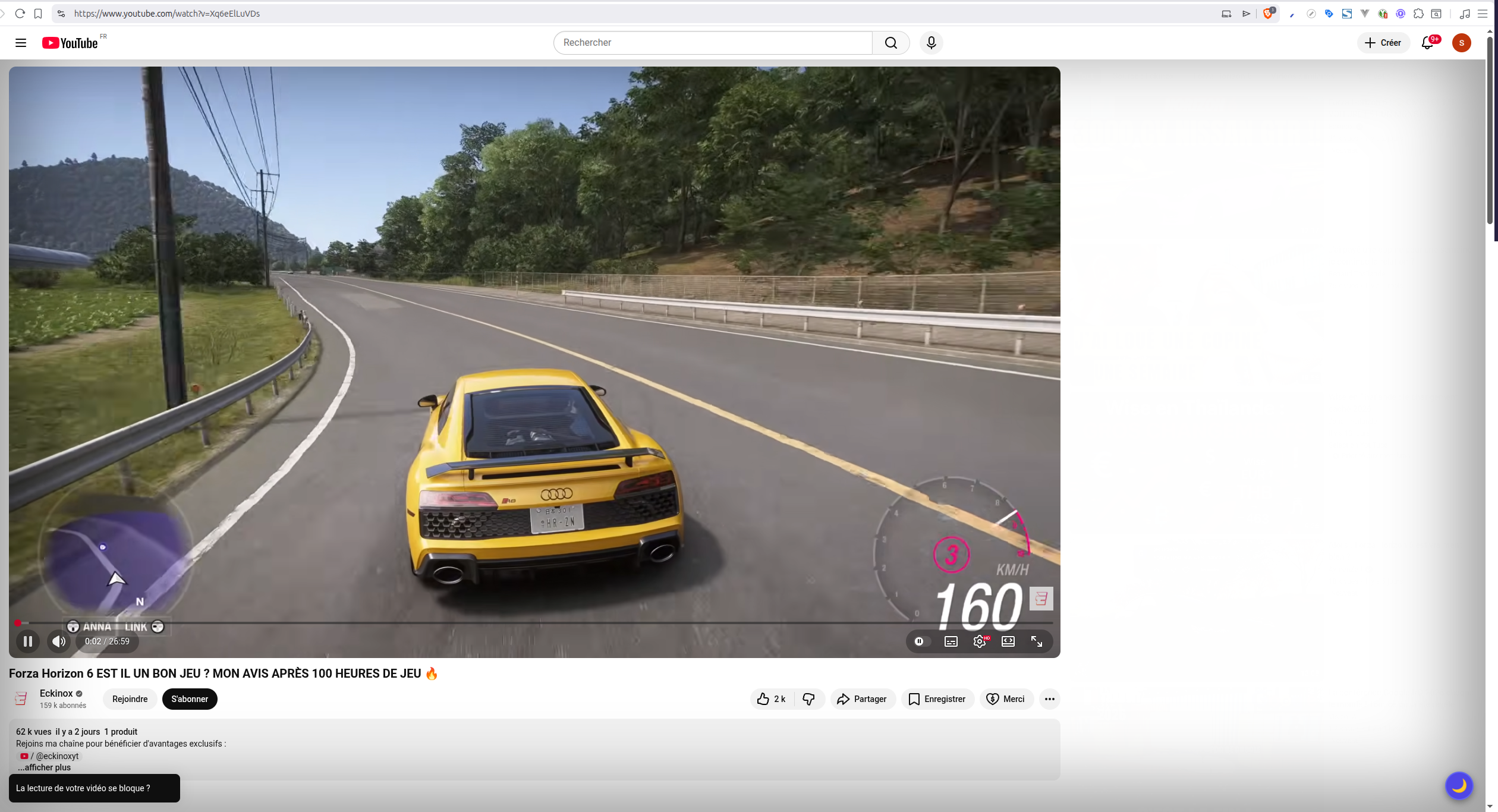Click the green extension with alert badge
1498x812 pixels.
click(1383, 13)
